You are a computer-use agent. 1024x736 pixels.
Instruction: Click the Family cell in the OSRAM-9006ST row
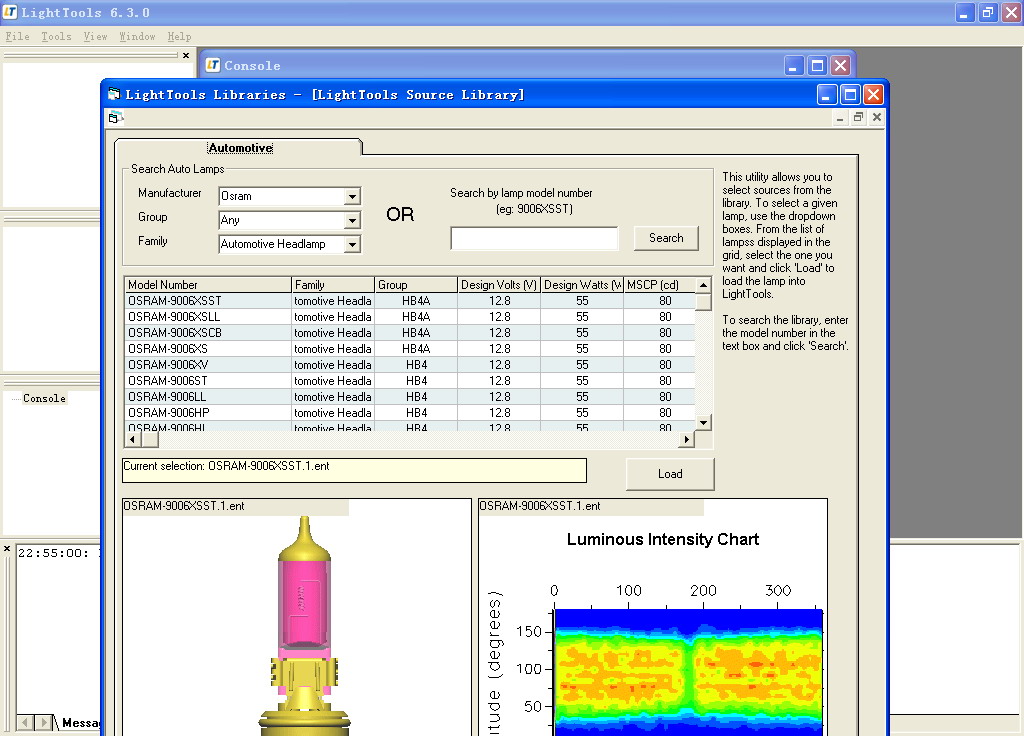coord(333,381)
